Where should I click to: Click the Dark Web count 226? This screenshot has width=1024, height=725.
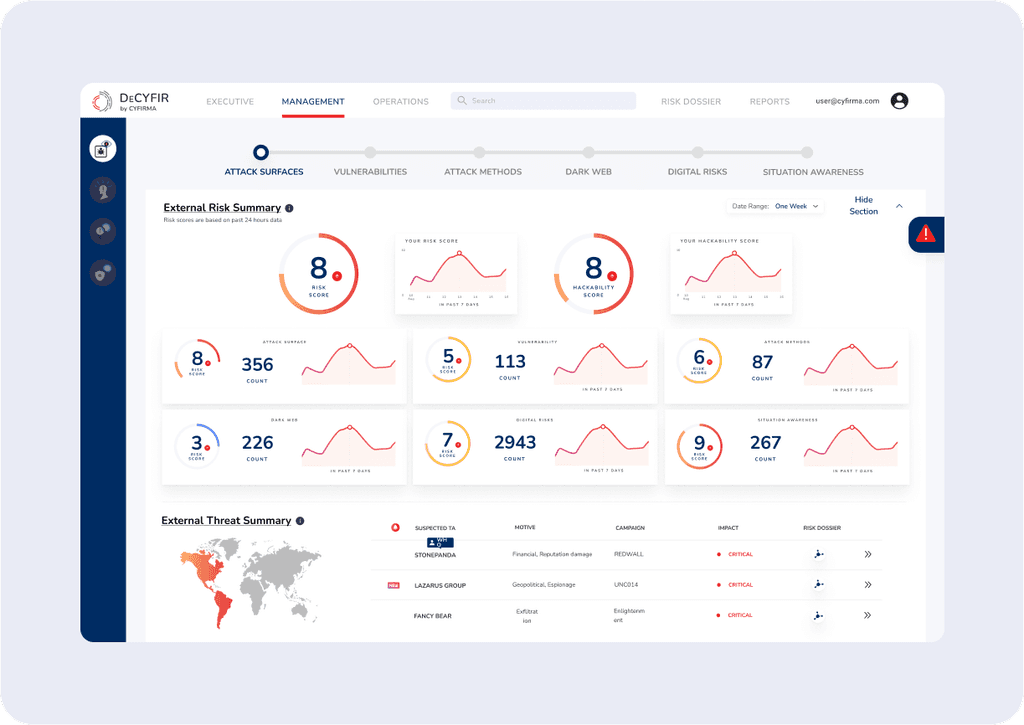click(x=257, y=443)
